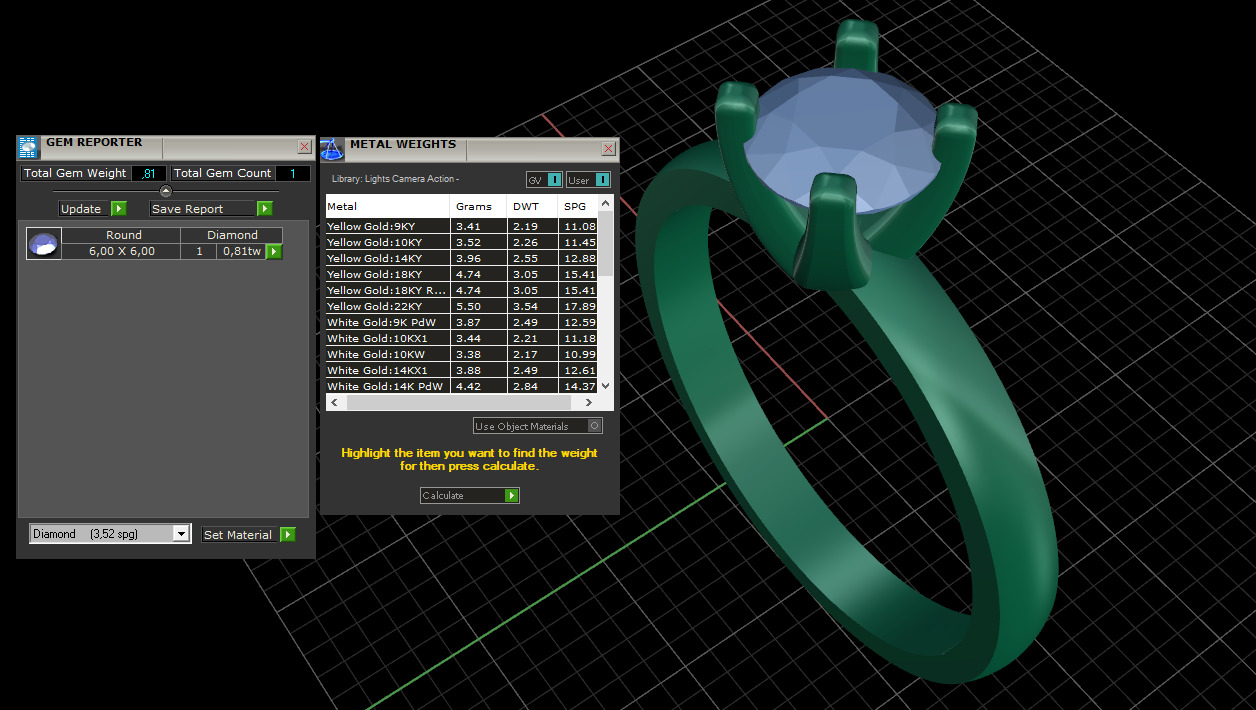Click the metal list scroll-down arrow

pos(605,386)
